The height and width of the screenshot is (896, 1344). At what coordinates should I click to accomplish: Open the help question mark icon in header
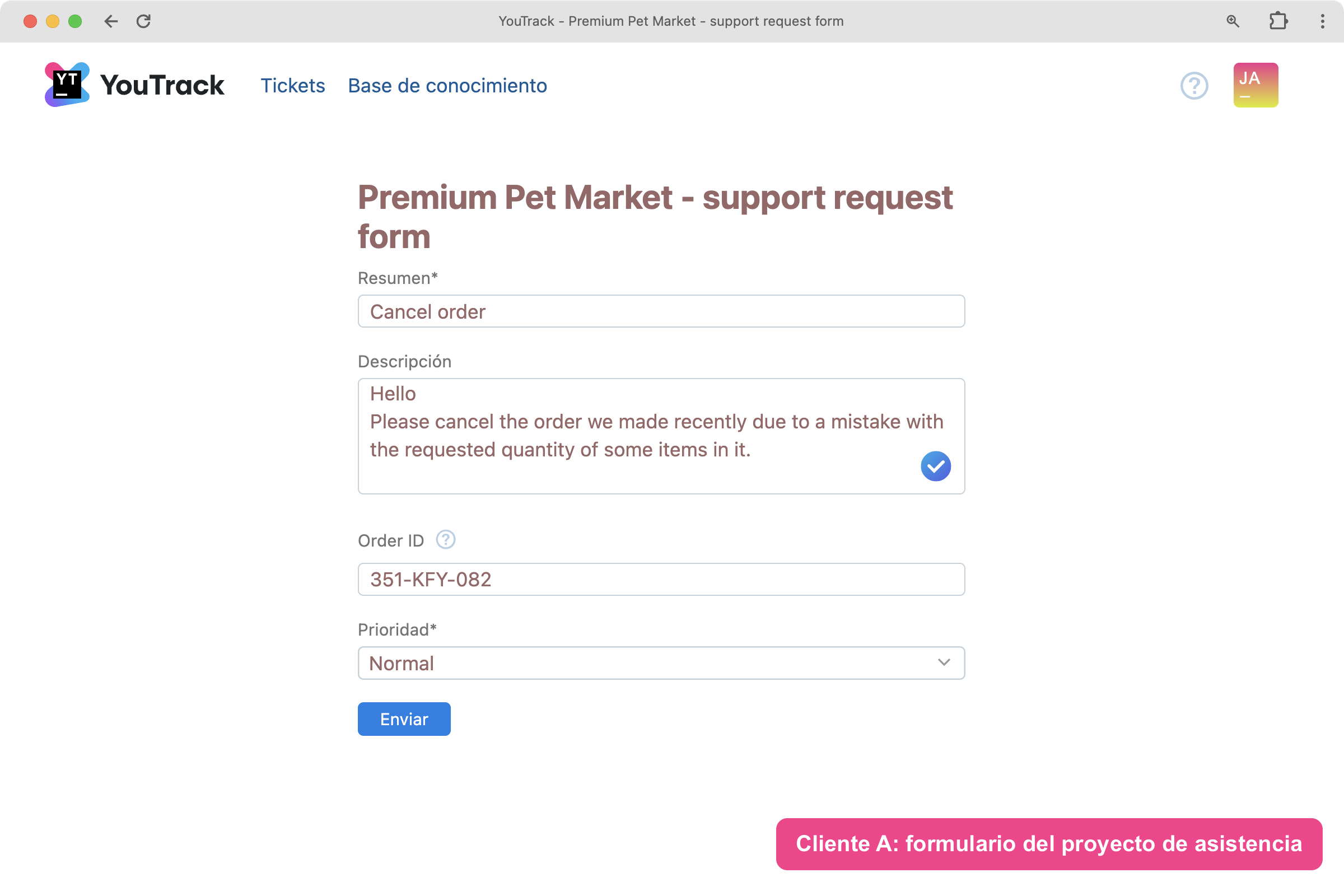(1194, 86)
